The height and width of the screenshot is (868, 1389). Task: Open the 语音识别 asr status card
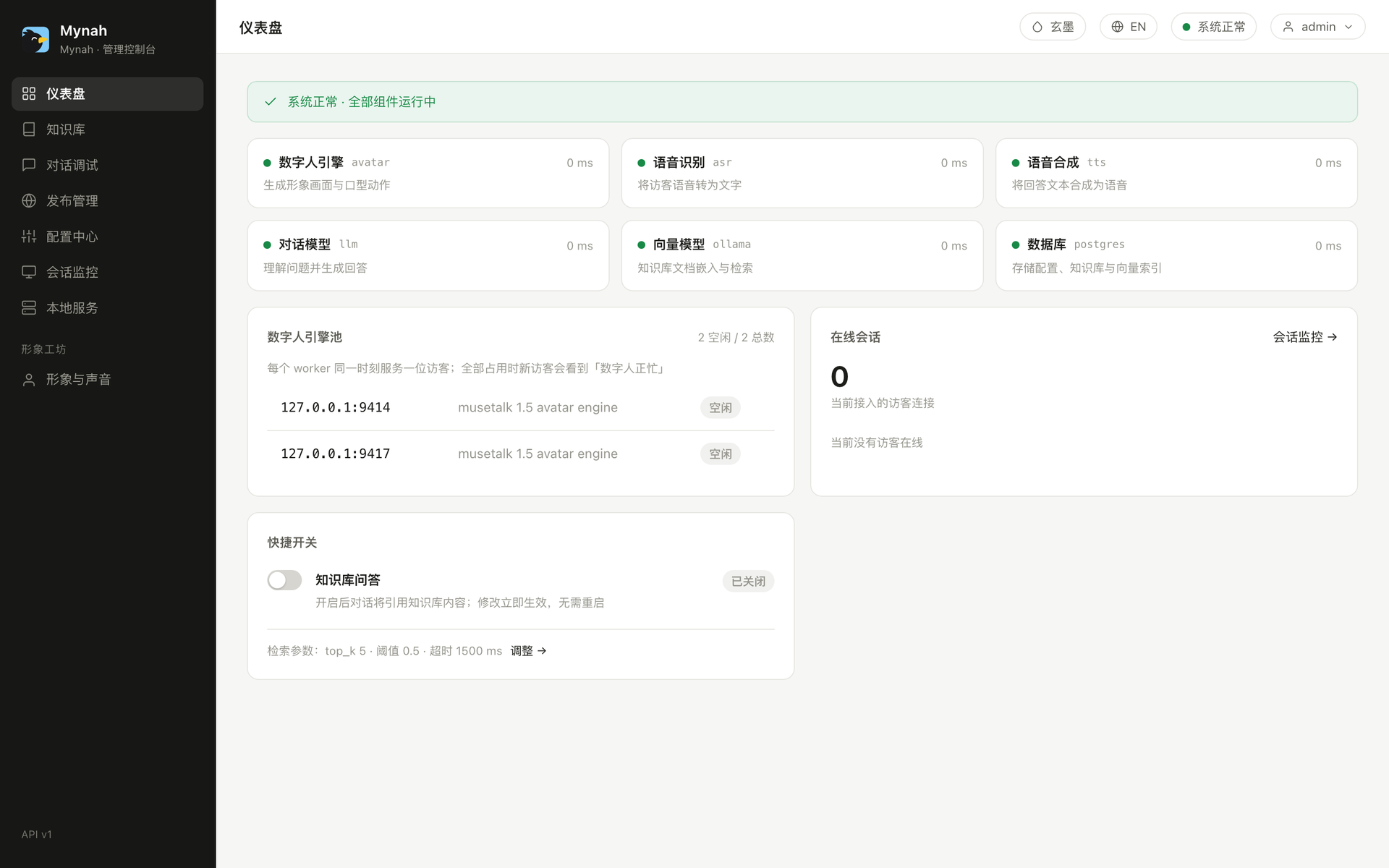click(802, 174)
